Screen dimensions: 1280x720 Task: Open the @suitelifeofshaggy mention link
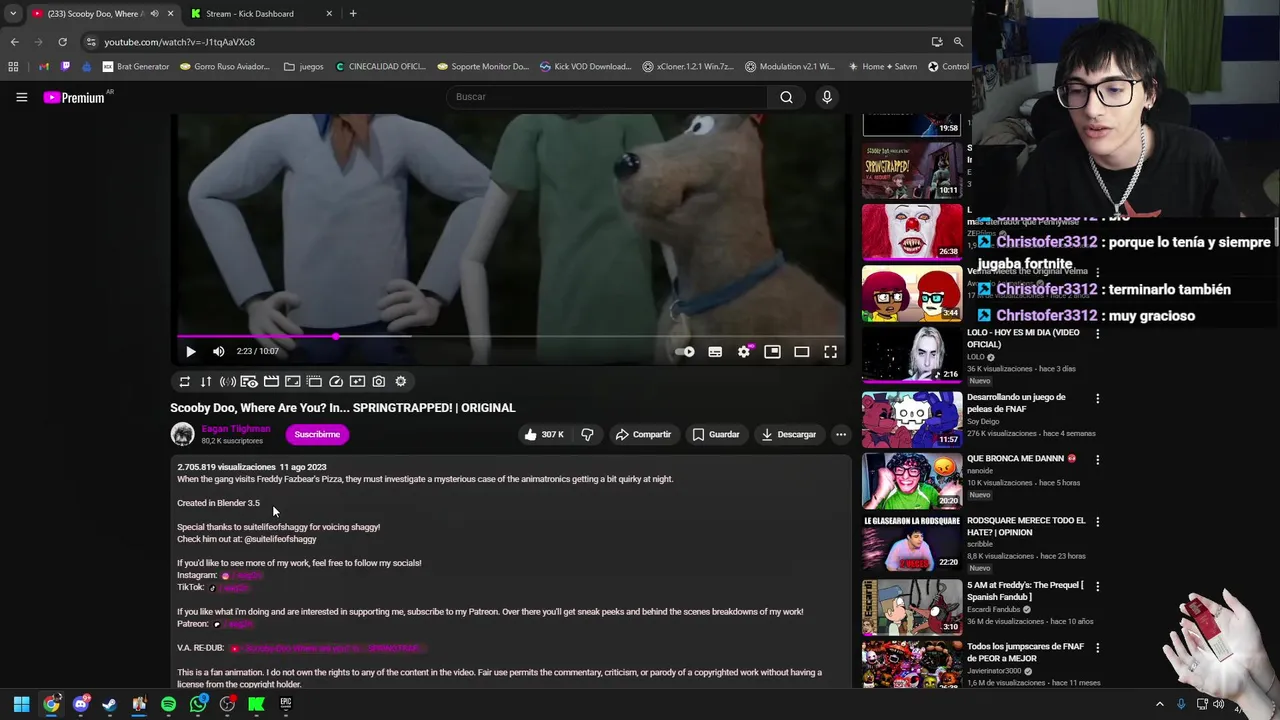point(280,539)
